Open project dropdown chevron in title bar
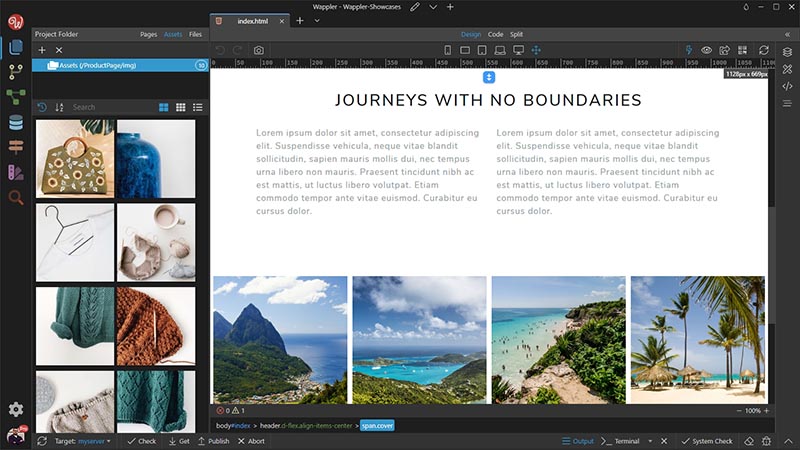Image resolution: width=800 pixels, height=450 pixels. [433, 7]
